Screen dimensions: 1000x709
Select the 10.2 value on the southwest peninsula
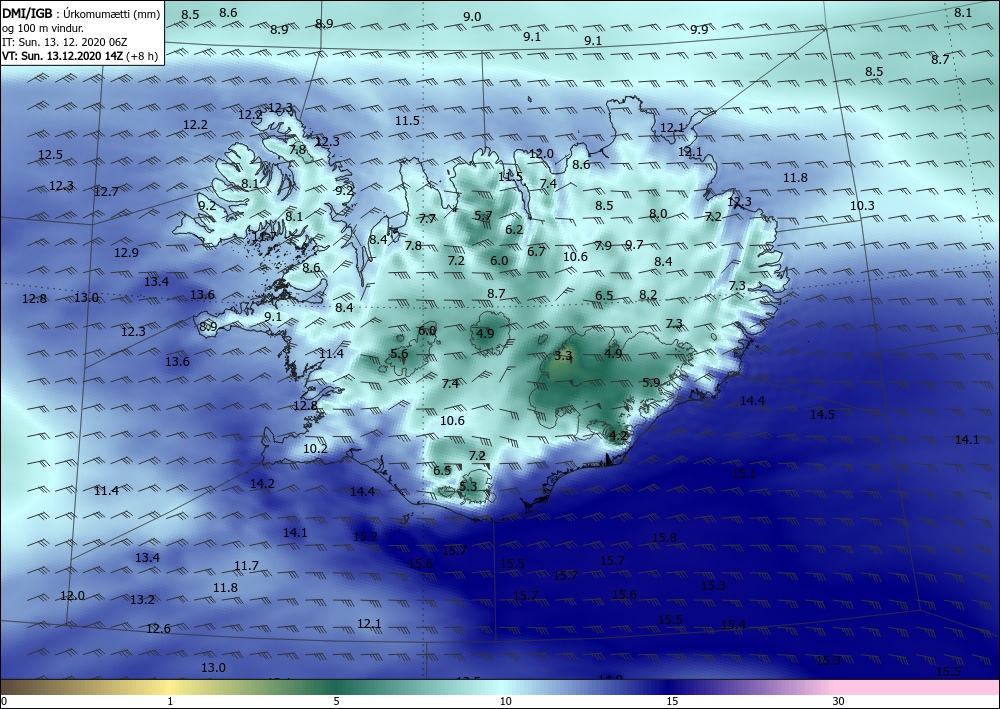[x=315, y=448]
